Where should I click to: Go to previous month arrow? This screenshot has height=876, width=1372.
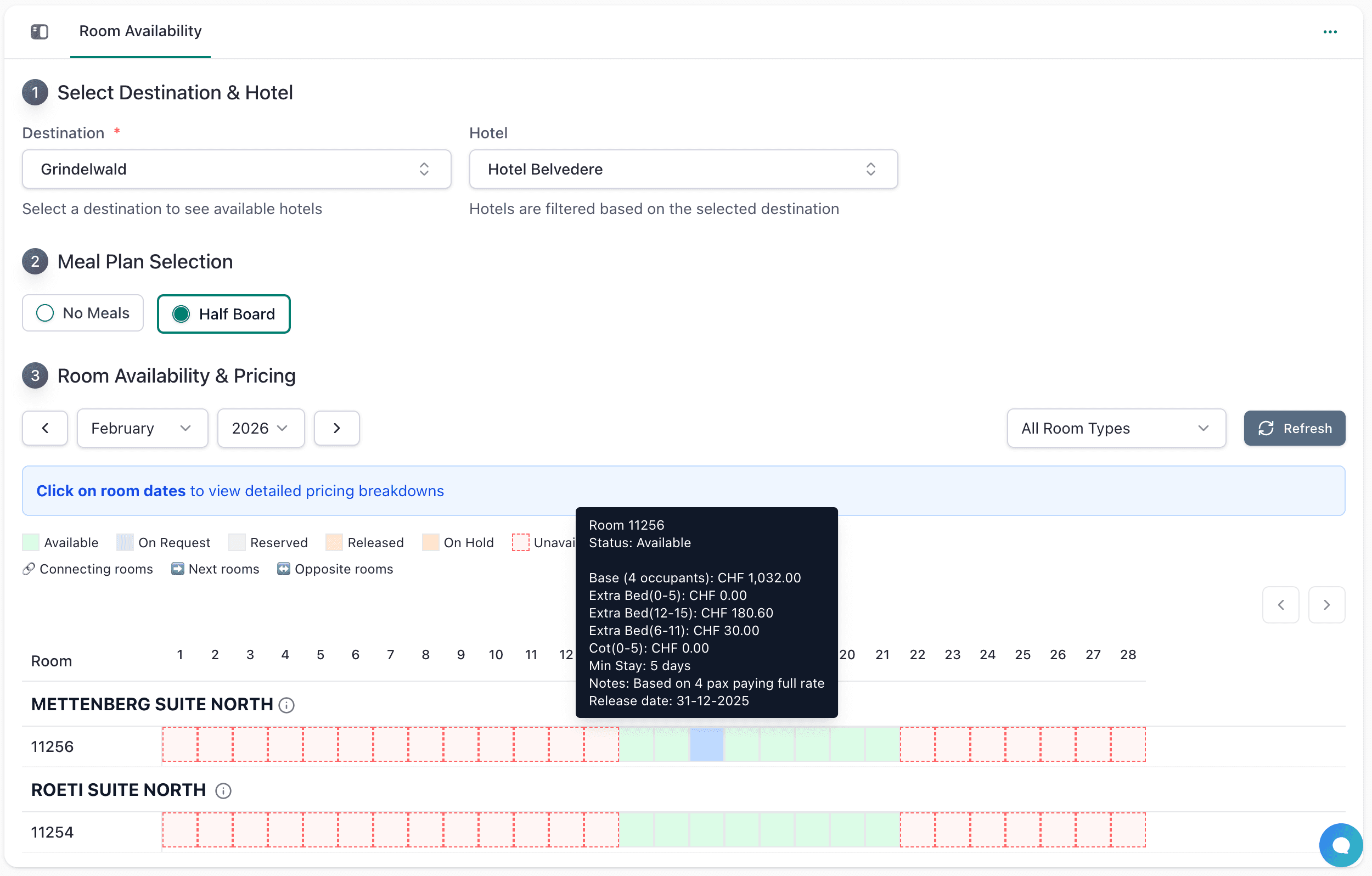click(x=45, y=428)
